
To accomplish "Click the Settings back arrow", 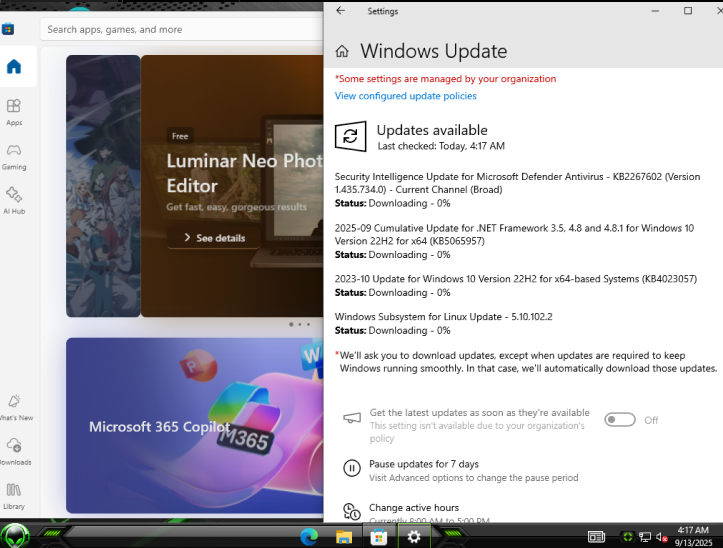I will pos(340,11).
